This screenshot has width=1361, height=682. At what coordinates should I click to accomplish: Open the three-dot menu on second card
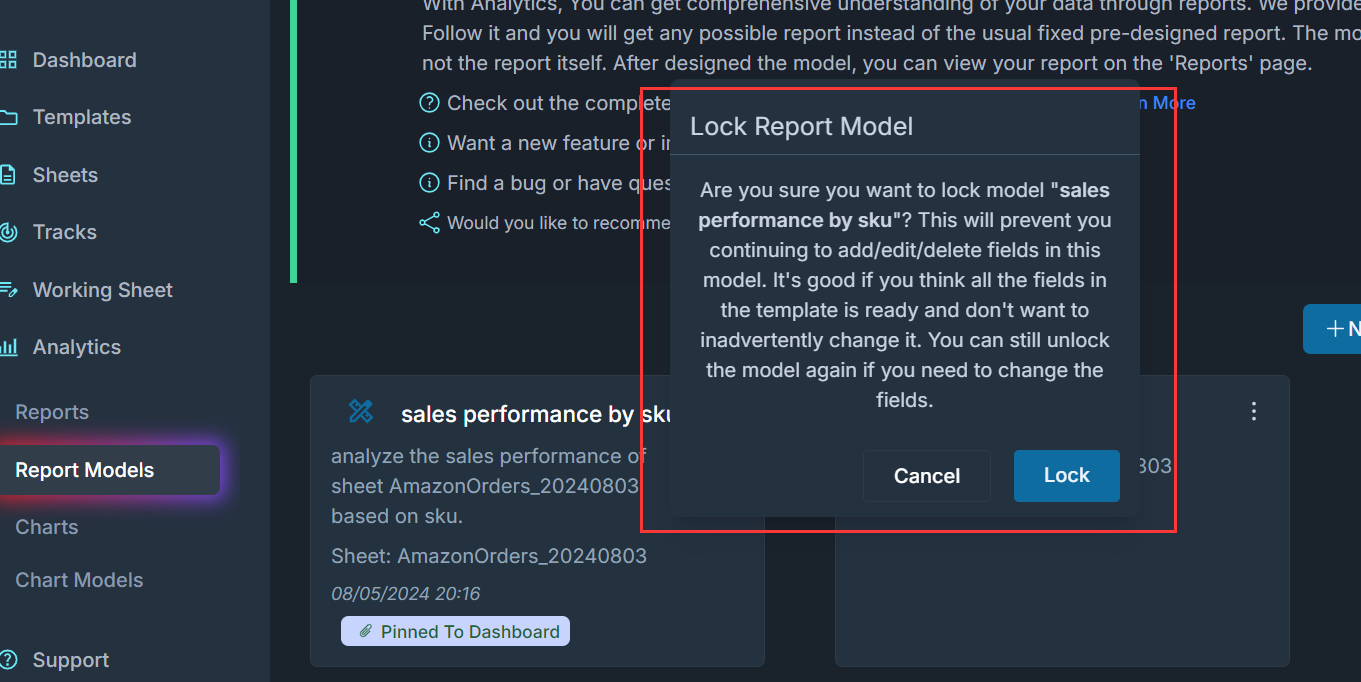coord(1254,411)
